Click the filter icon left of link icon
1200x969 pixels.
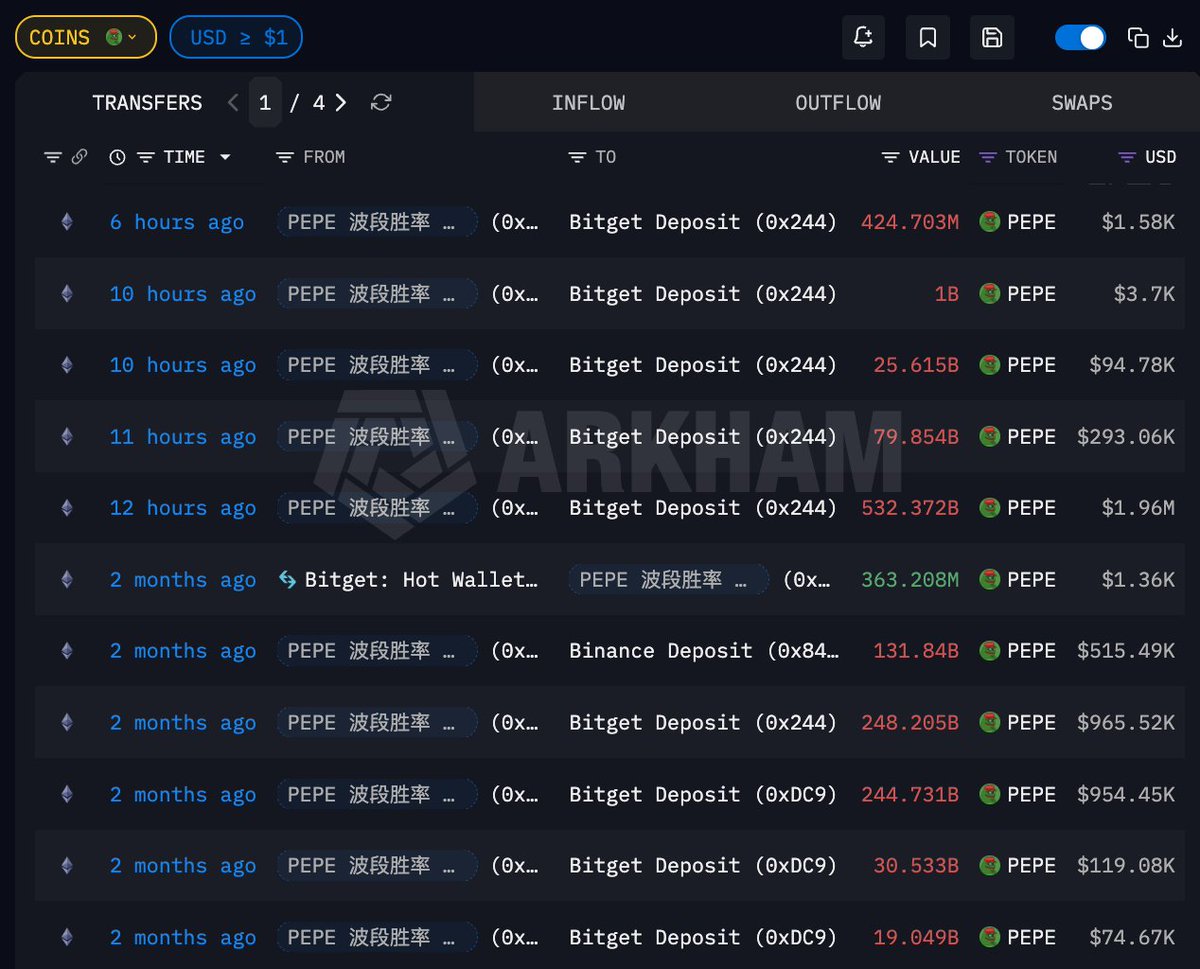point(53,157)
